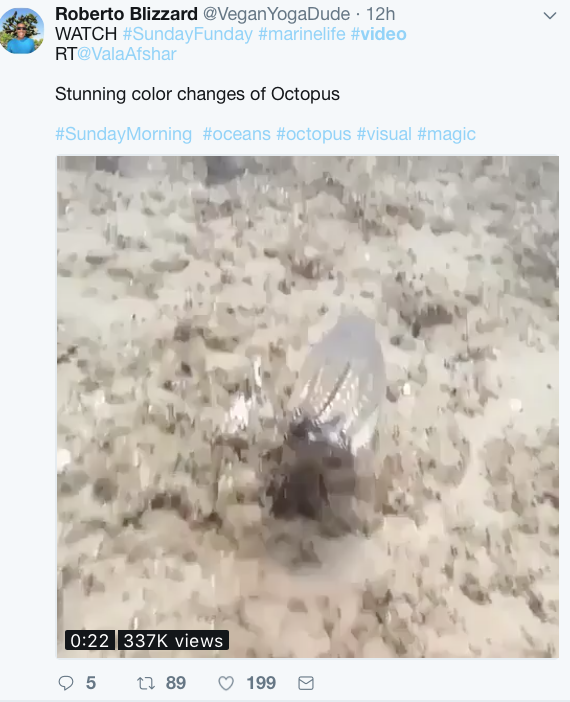Open the #SundayMorning hashtag
Screen dimensions: 570x702
[124, 134]
